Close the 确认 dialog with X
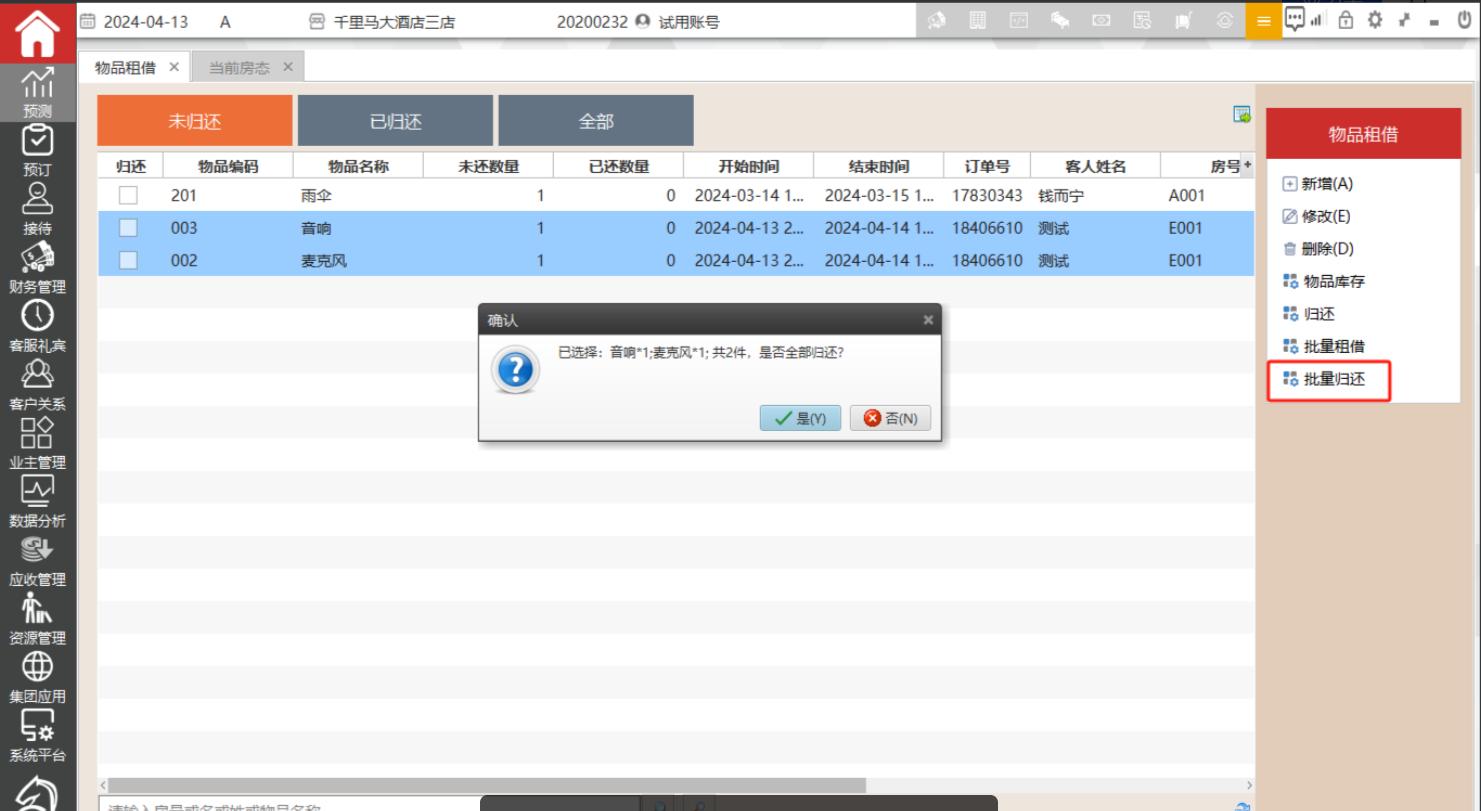 pyautogui.click(x=928, y=320)
